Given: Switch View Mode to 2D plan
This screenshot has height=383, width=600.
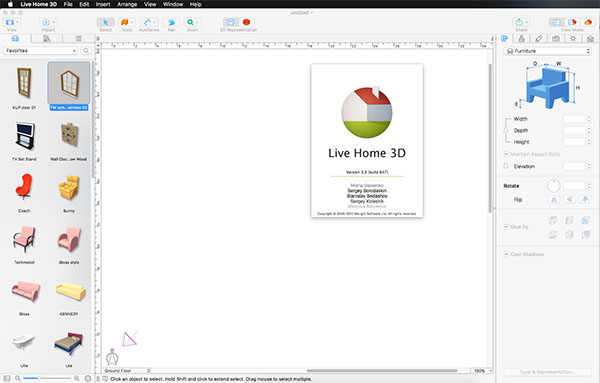Looking at the screenshot, I should 557,22.
